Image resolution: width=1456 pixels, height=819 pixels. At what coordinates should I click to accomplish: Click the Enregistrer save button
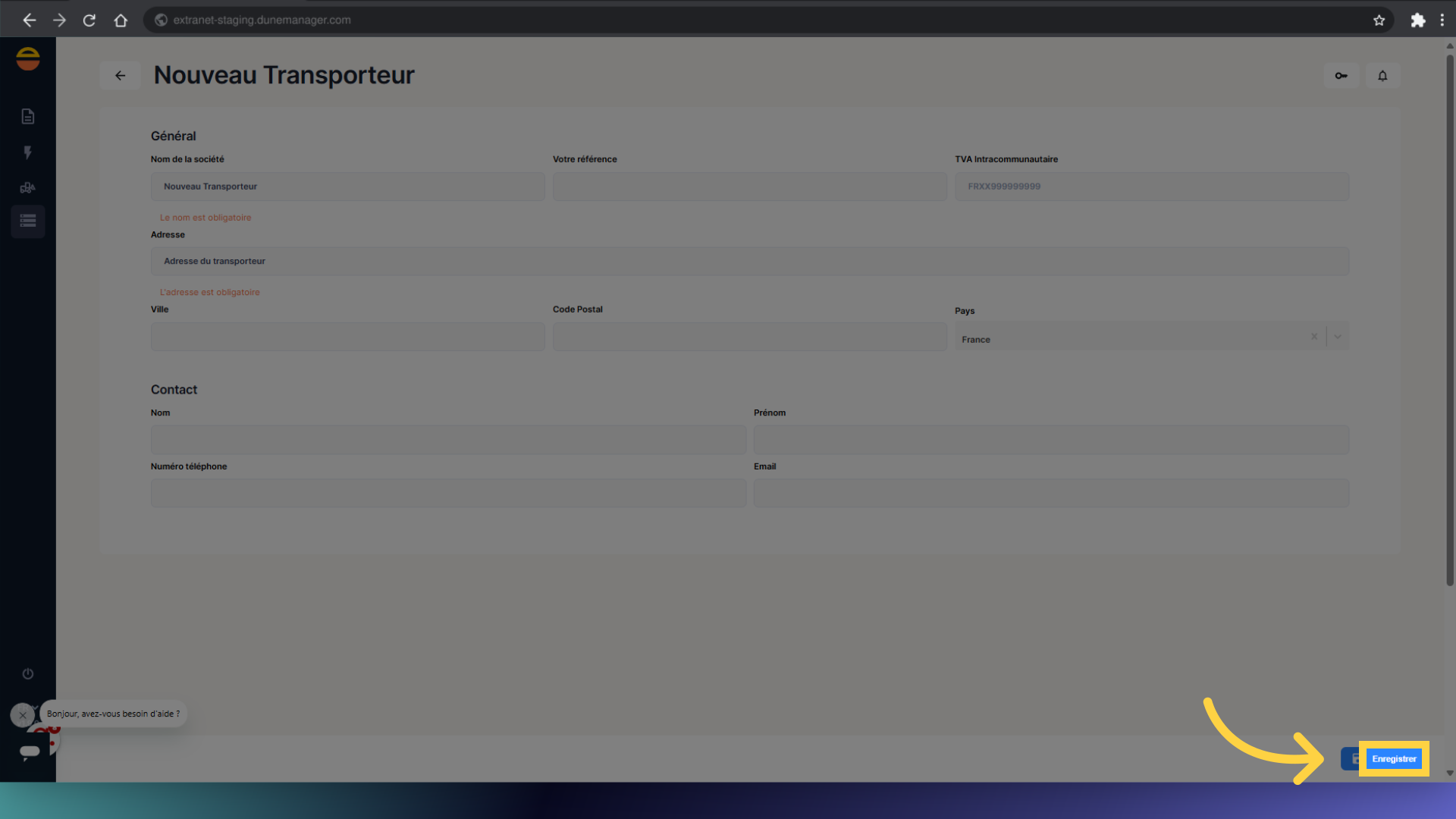tap(1393, 759)
